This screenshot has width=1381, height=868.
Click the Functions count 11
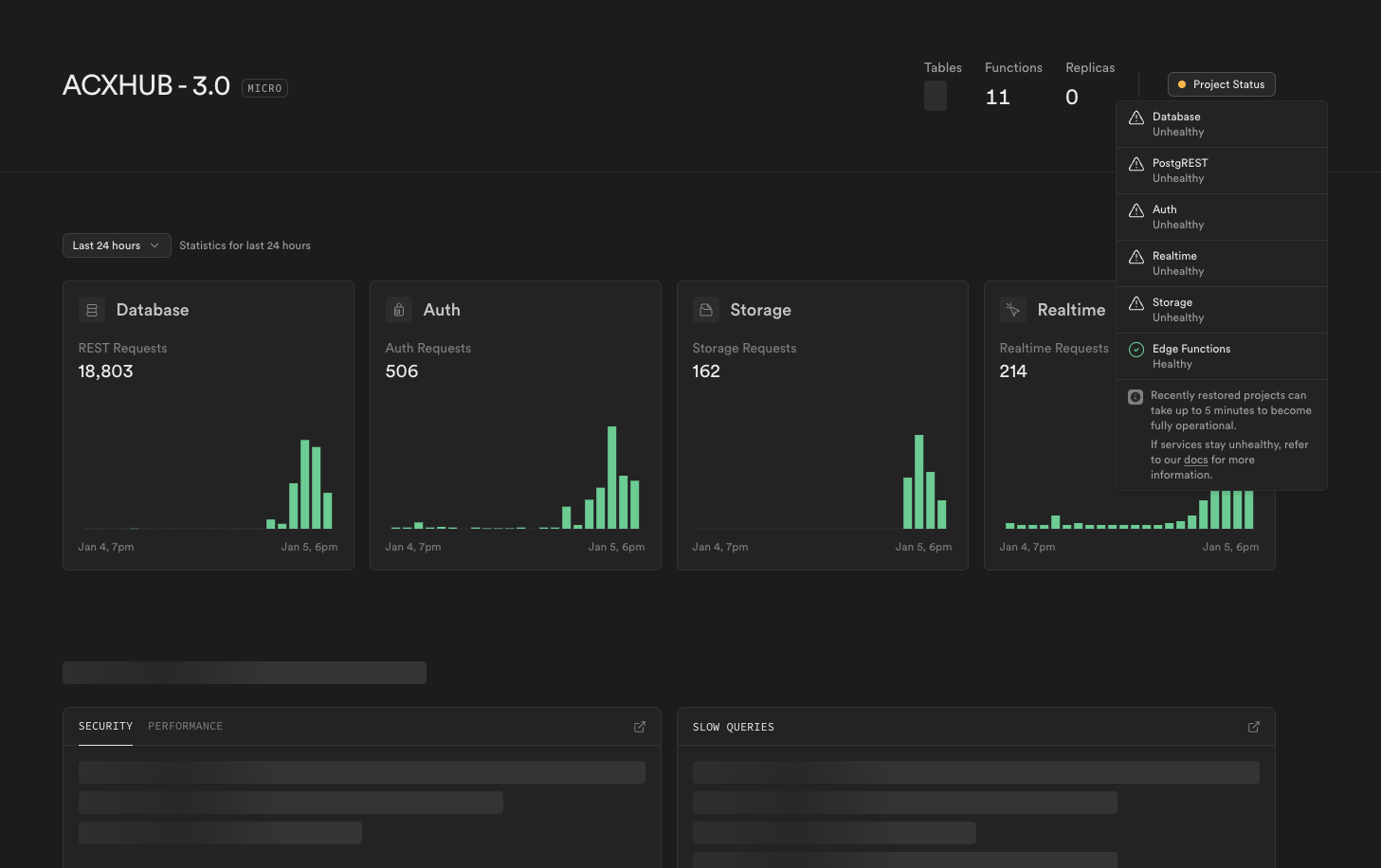coord(998,97)
